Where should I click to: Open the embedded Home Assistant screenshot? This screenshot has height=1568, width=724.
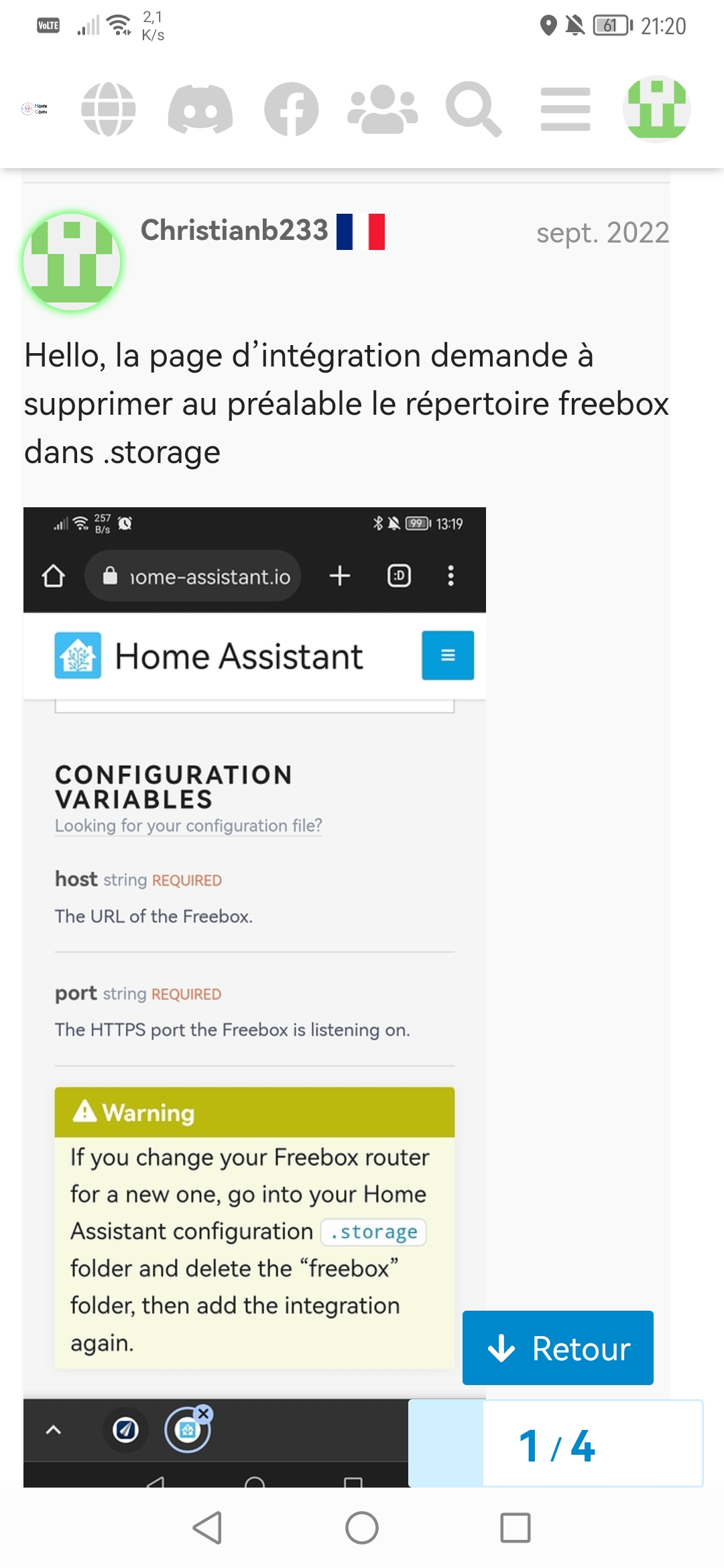point(255,997)
